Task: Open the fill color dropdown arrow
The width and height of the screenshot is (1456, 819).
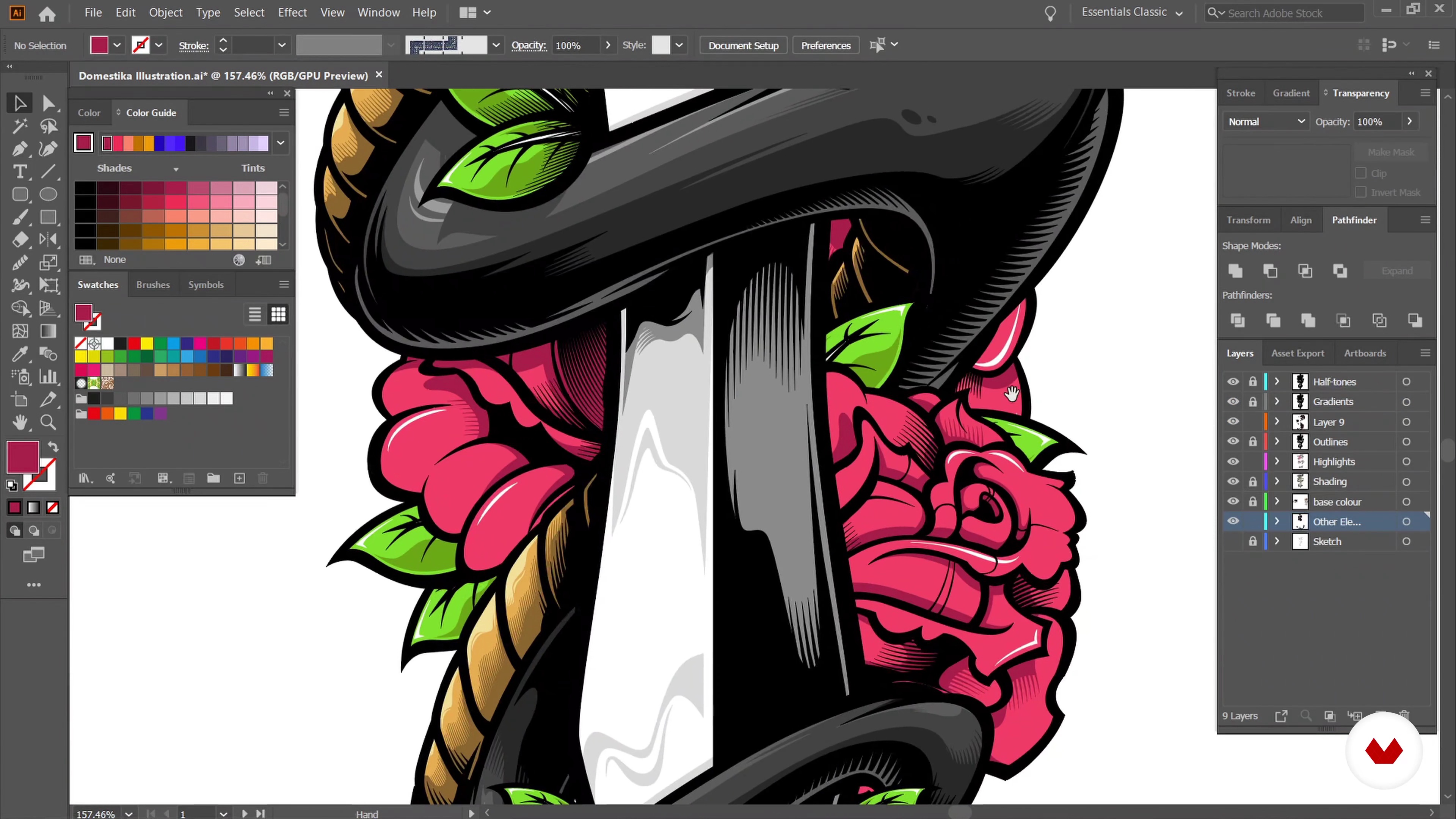Action: pos(117,45)
